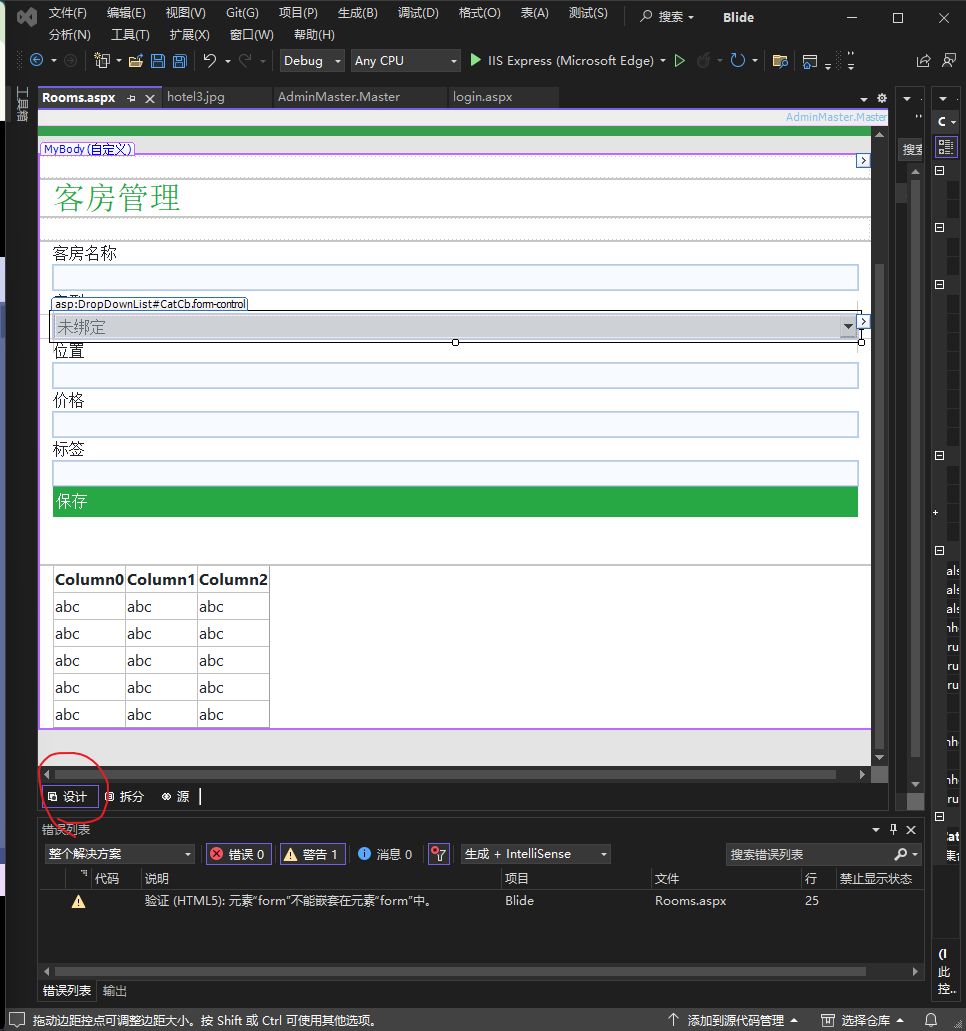Screen dimensions: 966x1031
Task: Toggle the errors 0 filter button
Action: [x=239, y=854]
